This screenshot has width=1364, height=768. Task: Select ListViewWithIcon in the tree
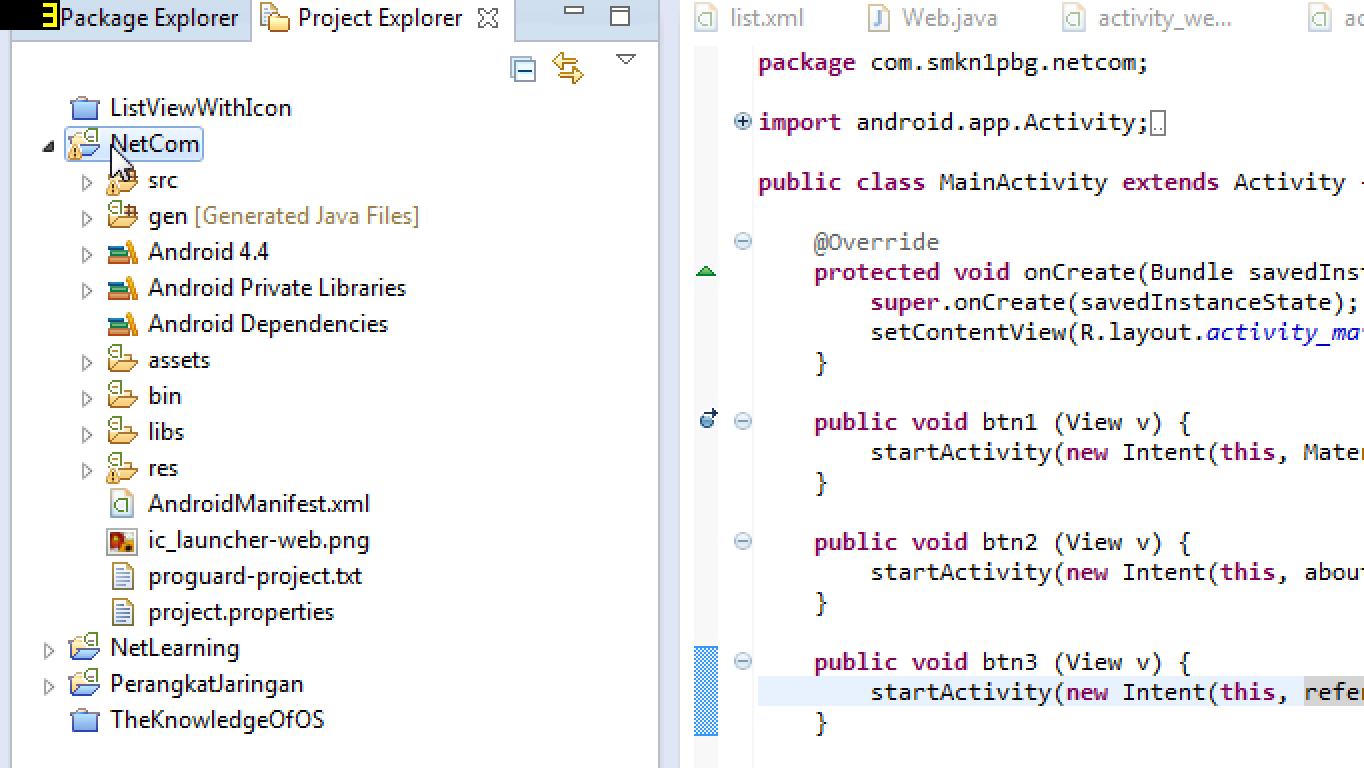[201, 108]
